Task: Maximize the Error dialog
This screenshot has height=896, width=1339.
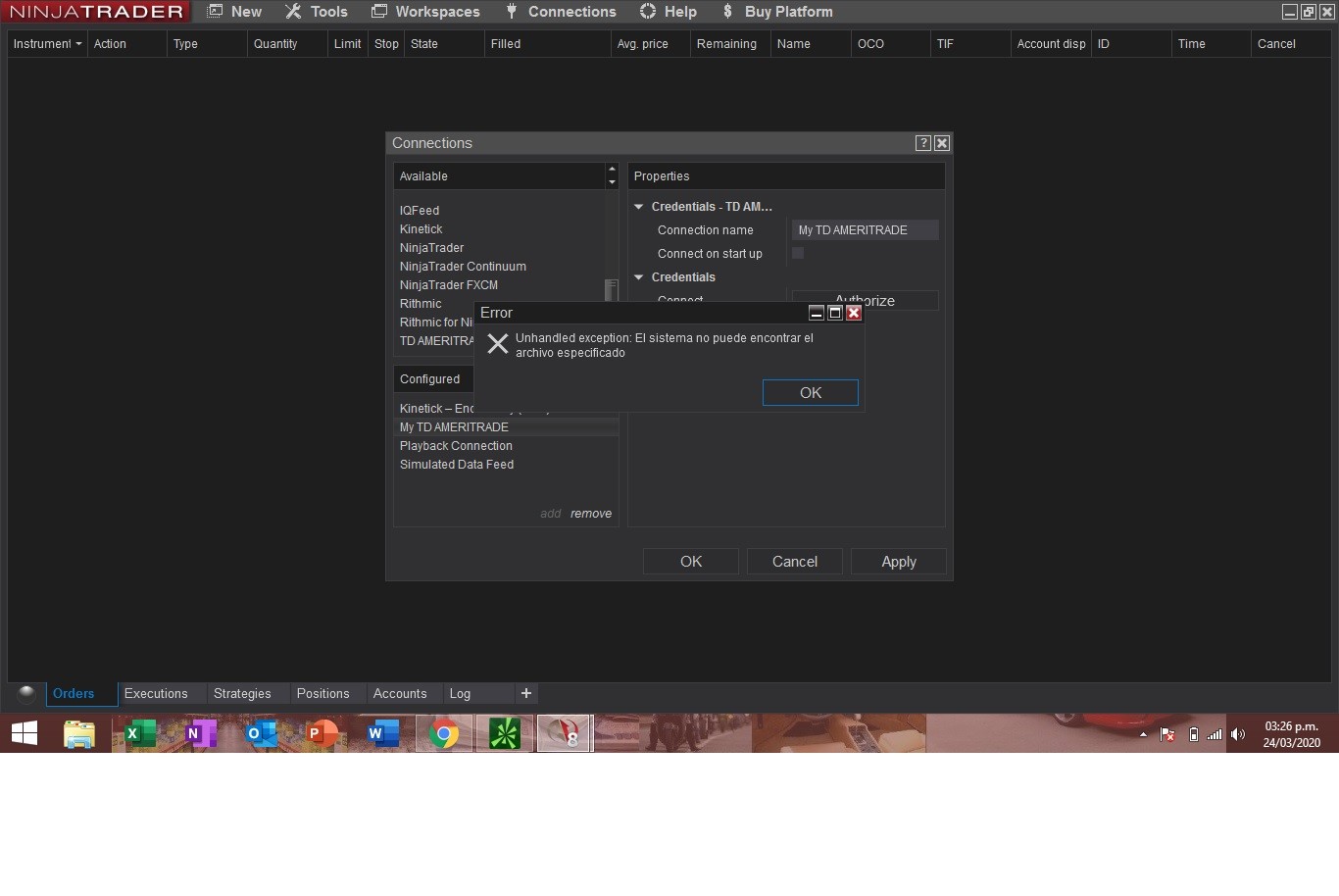Action: click(835, 313)
